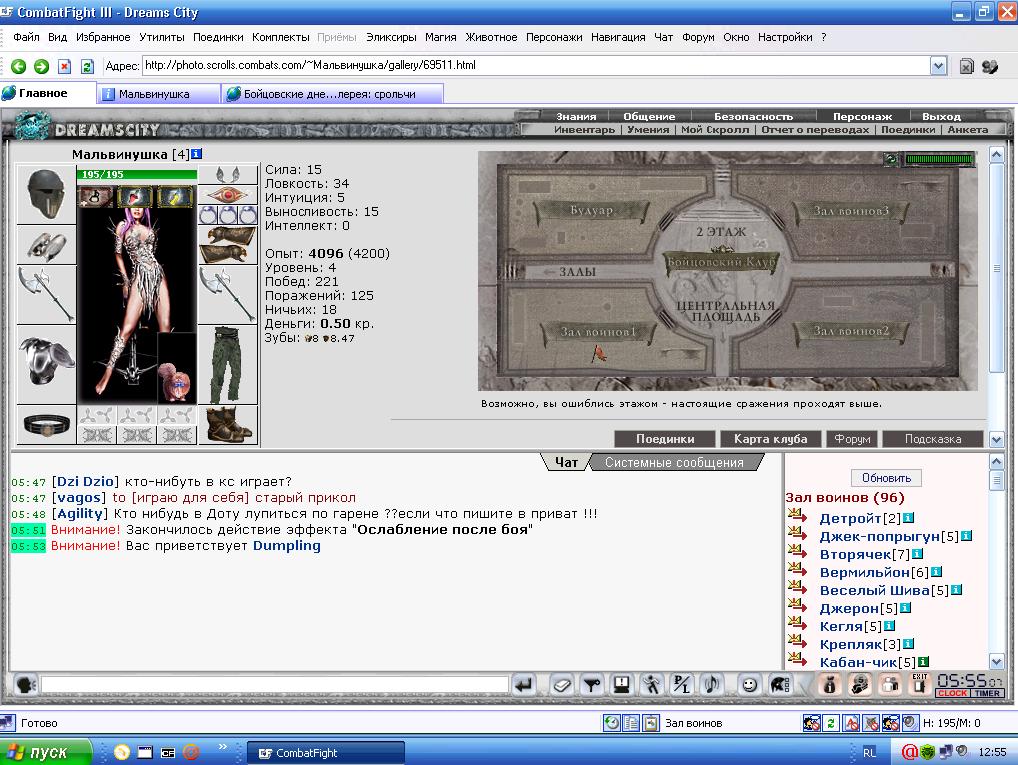Click the green pants equipment slot

228,364
